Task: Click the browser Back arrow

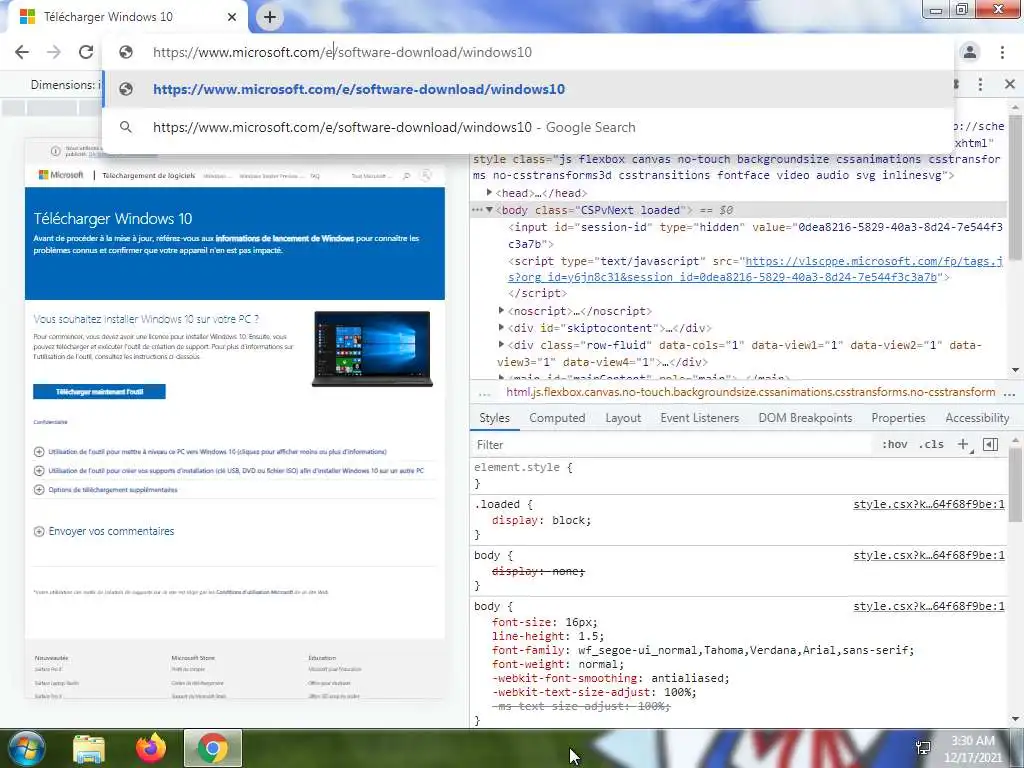Action: click(x=22, y=52)
